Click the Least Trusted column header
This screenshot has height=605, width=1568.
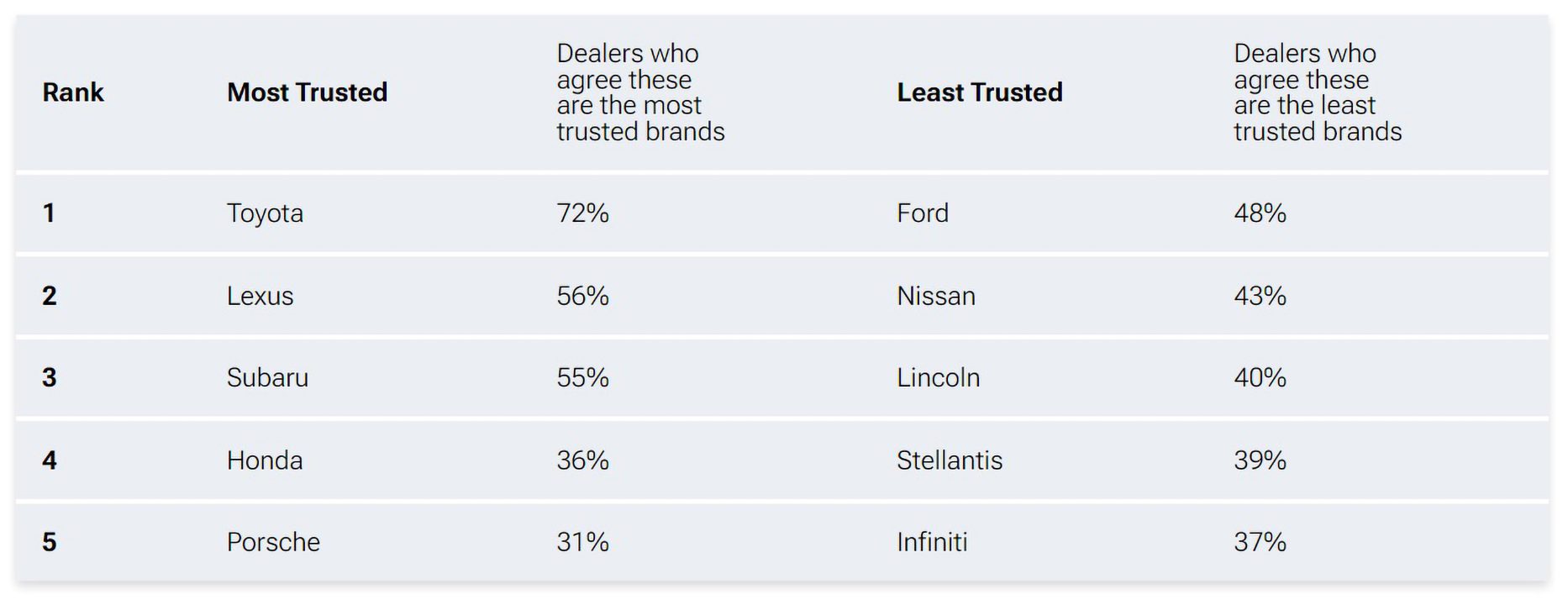click(979, 92)
